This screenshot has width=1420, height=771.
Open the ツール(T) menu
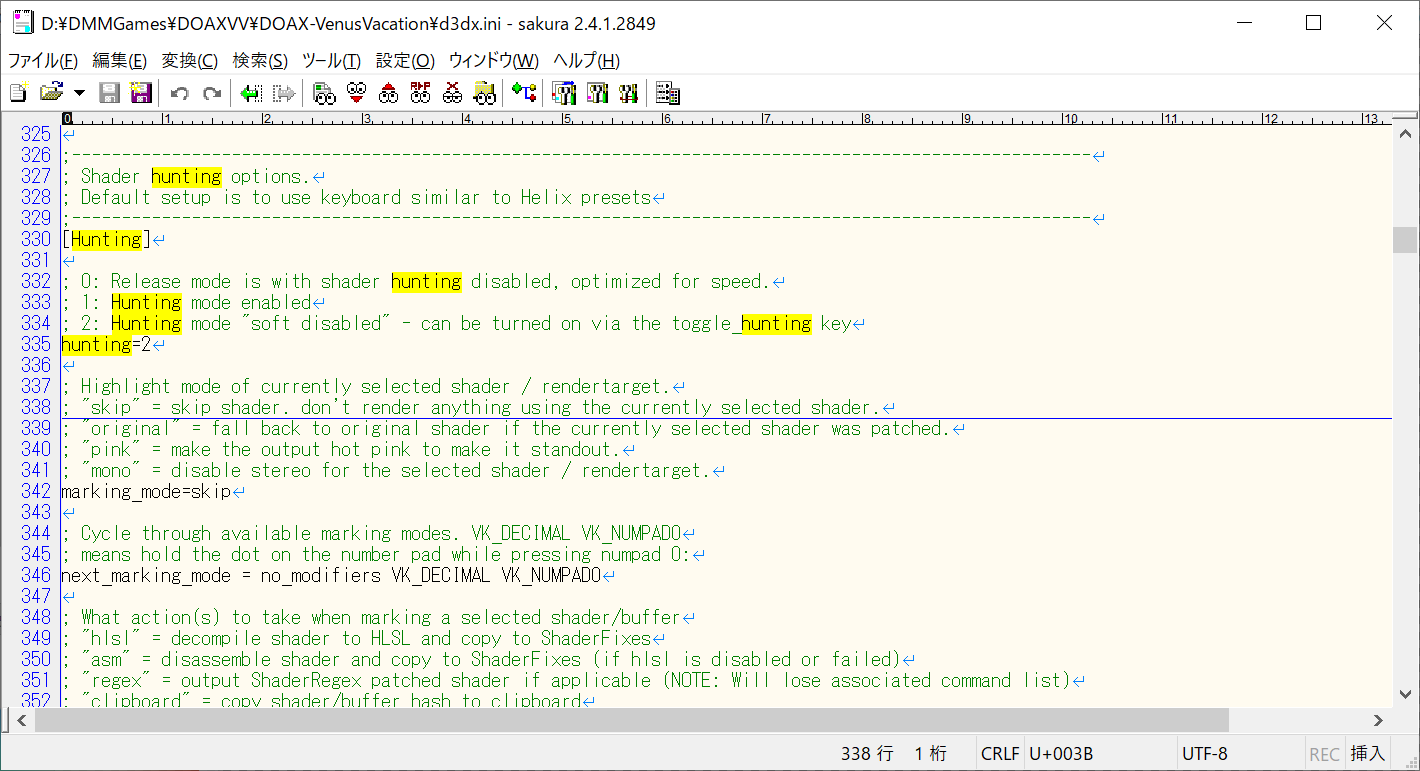[x=331, y=61]
